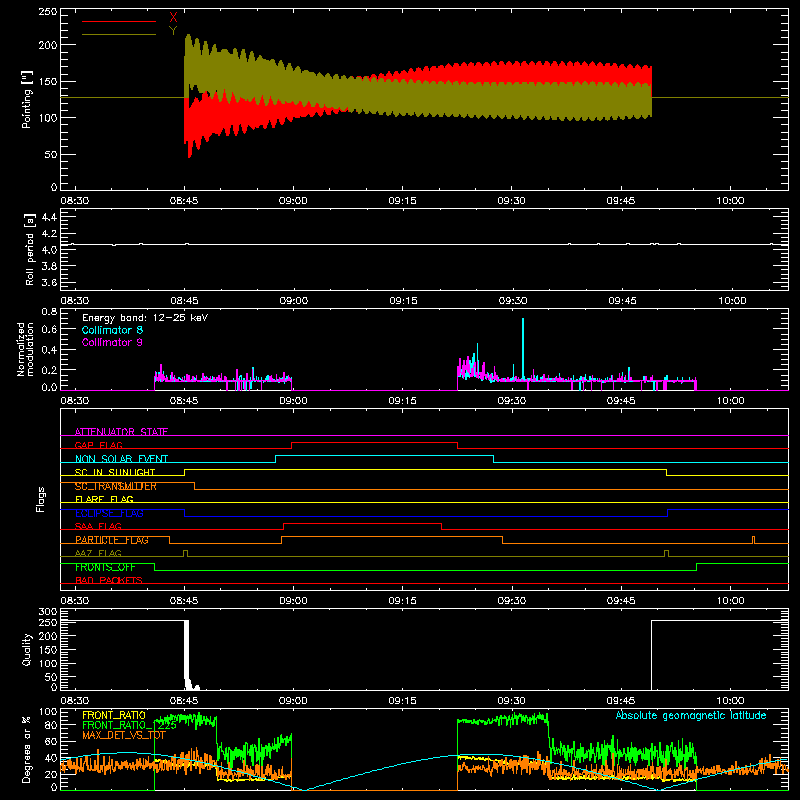Click the magenta Collimator 9 legend label
Screen dimensions: 800x800
click(x=112, y=342)
